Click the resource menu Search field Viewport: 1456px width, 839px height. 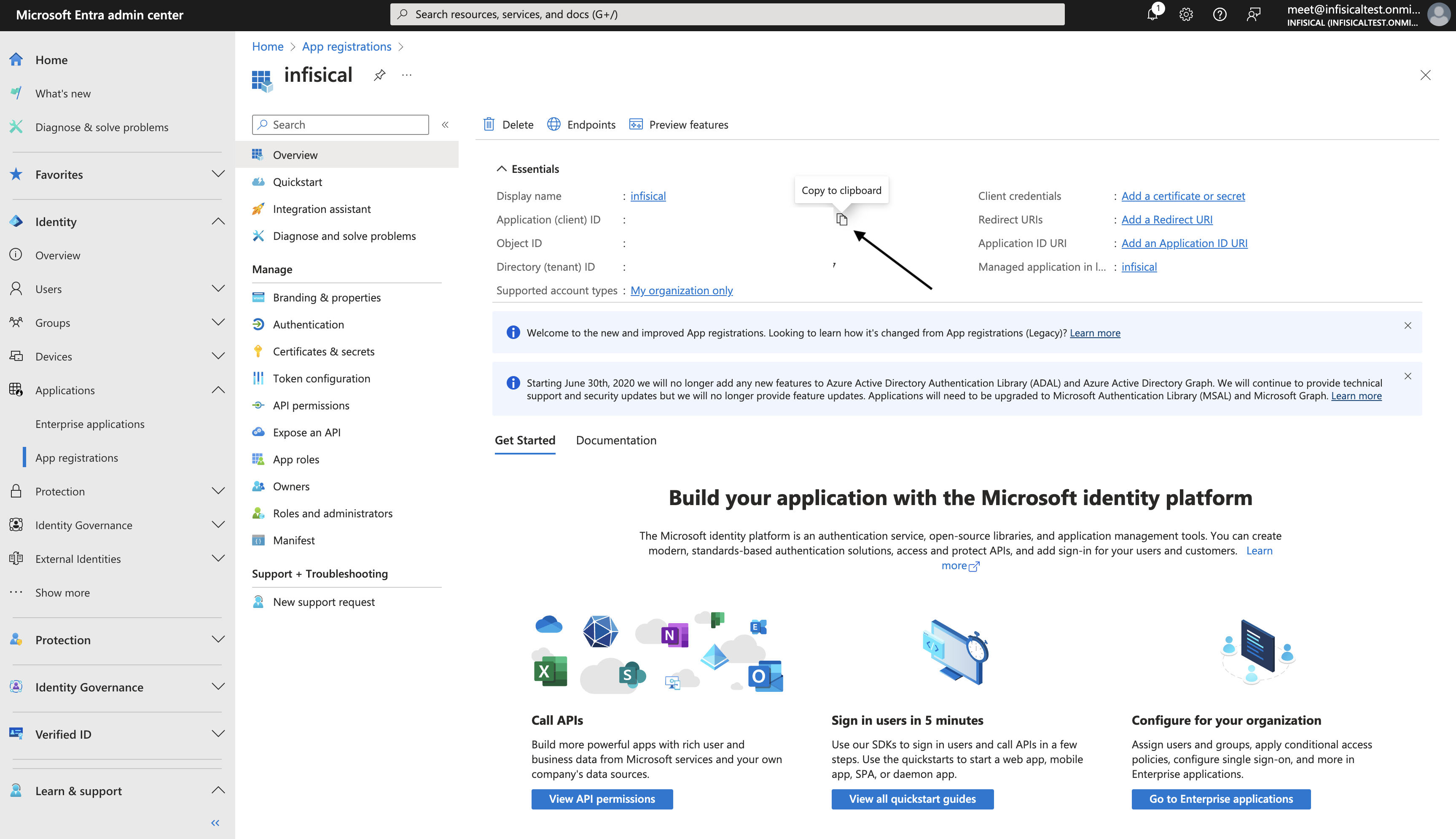tap(340, 124)
